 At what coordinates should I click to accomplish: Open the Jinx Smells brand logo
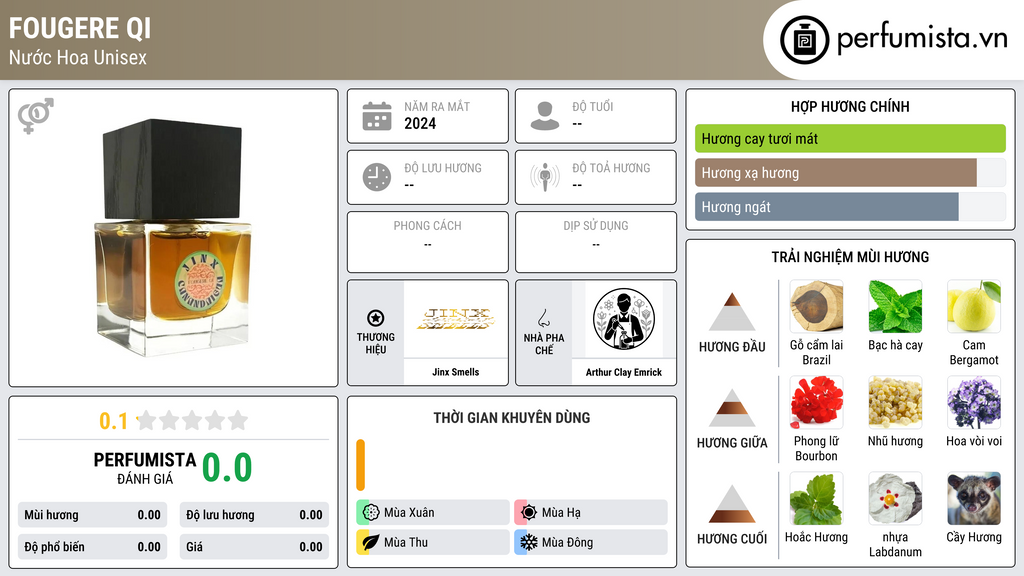[x=455, y=319]
